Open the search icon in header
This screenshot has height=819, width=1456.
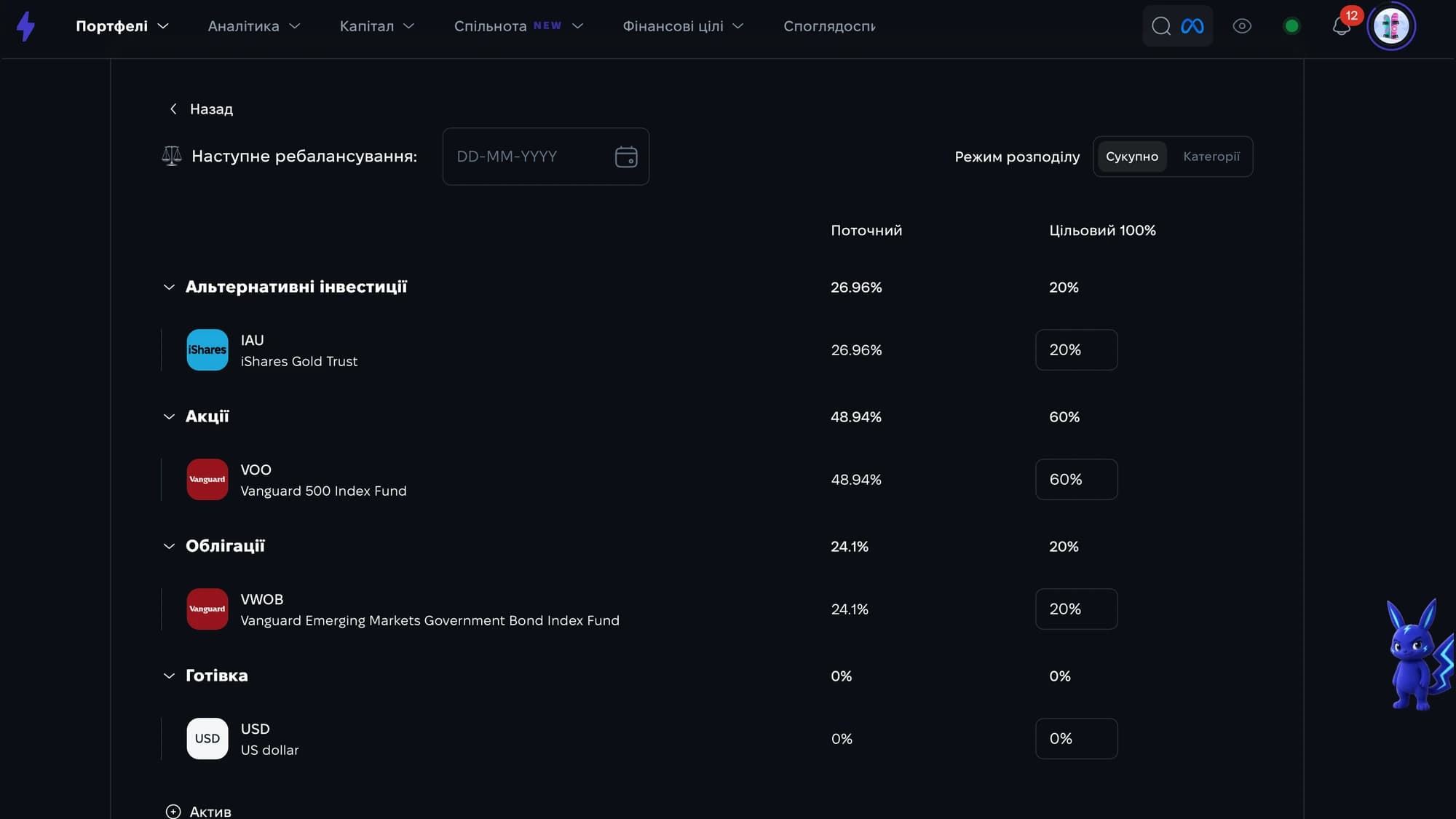1161,26
